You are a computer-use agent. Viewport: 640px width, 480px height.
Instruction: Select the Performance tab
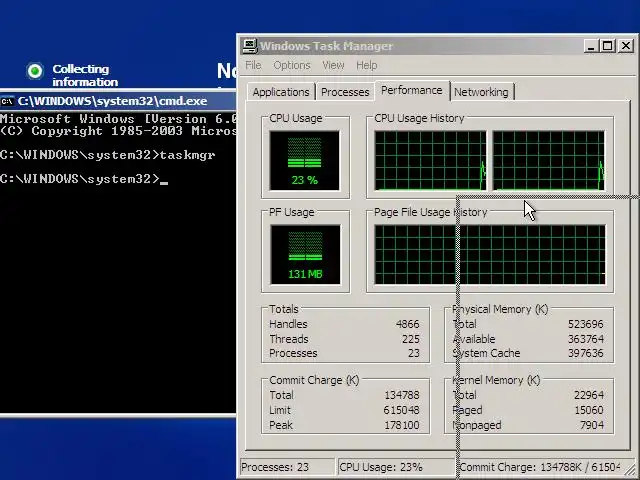[411, 90]
